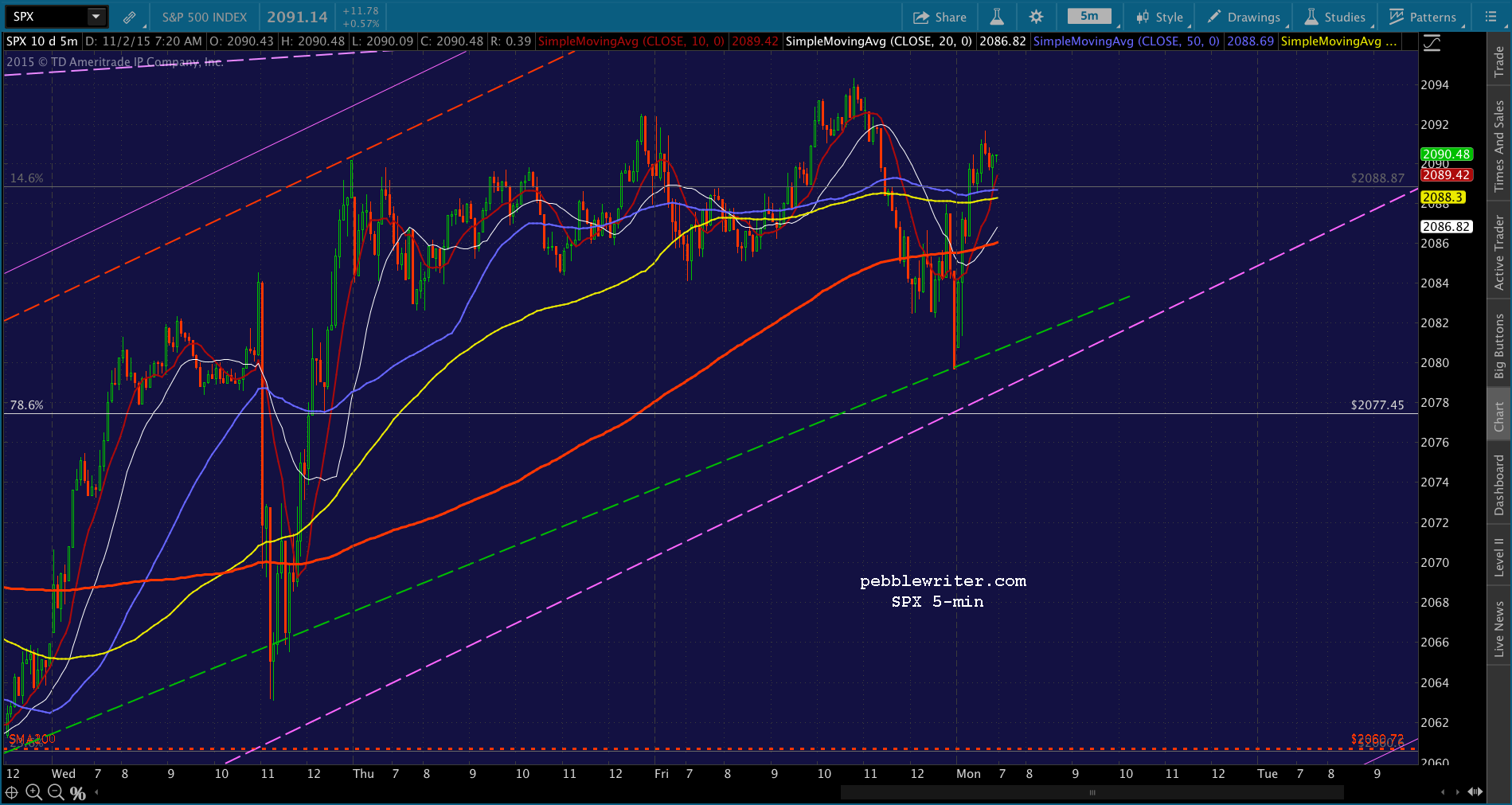Viewport: 1512px width, 805px height.
Task: Open the Big Buttons sidebar tab
Action: tap(1499, 346)
